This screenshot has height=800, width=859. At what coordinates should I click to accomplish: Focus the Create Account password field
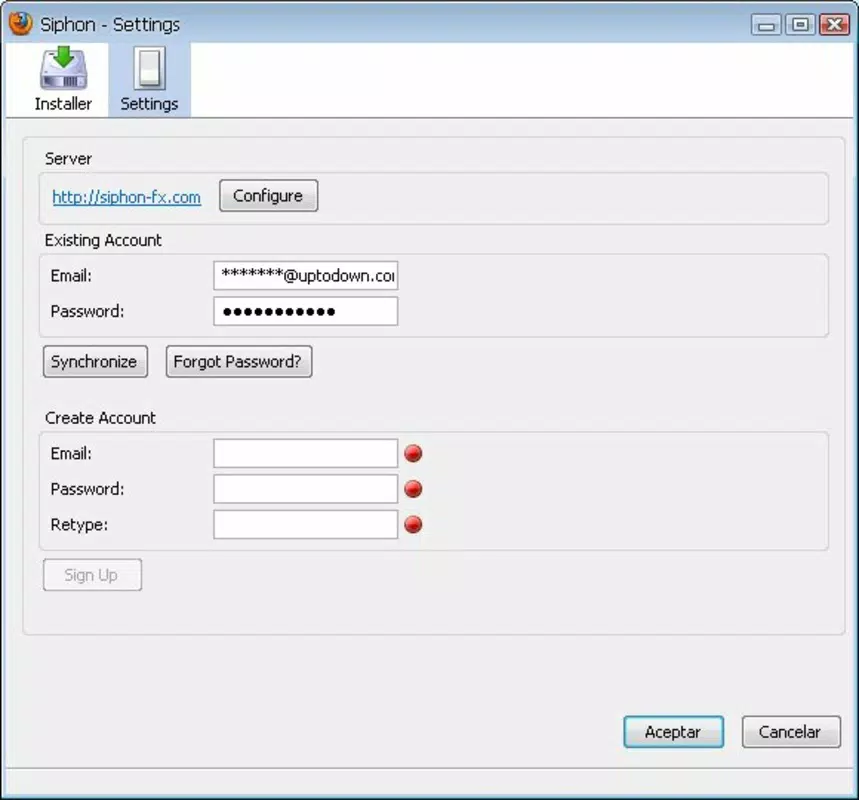[306, 489]
